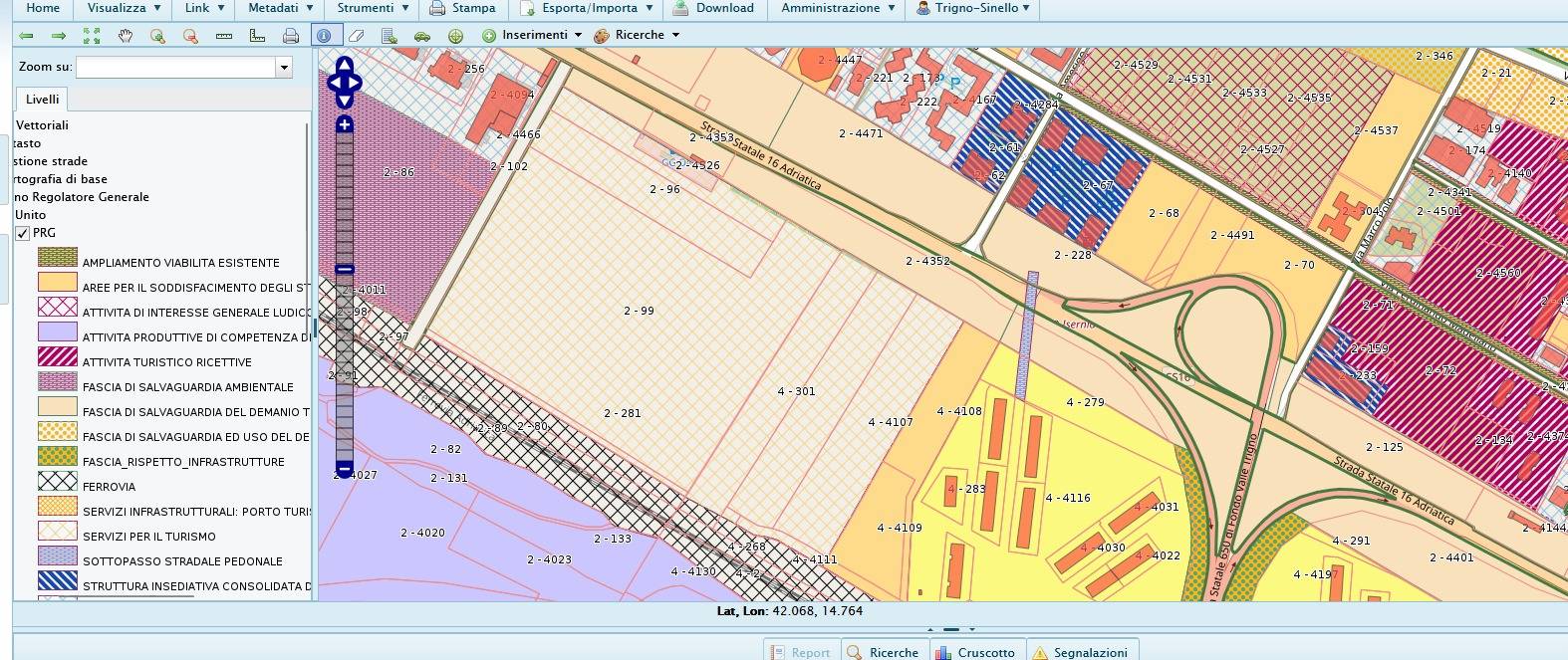The width and height of the screenshot is (1568, 660).
Task: Open the Visualizza menu
Action: pos(123,8)
